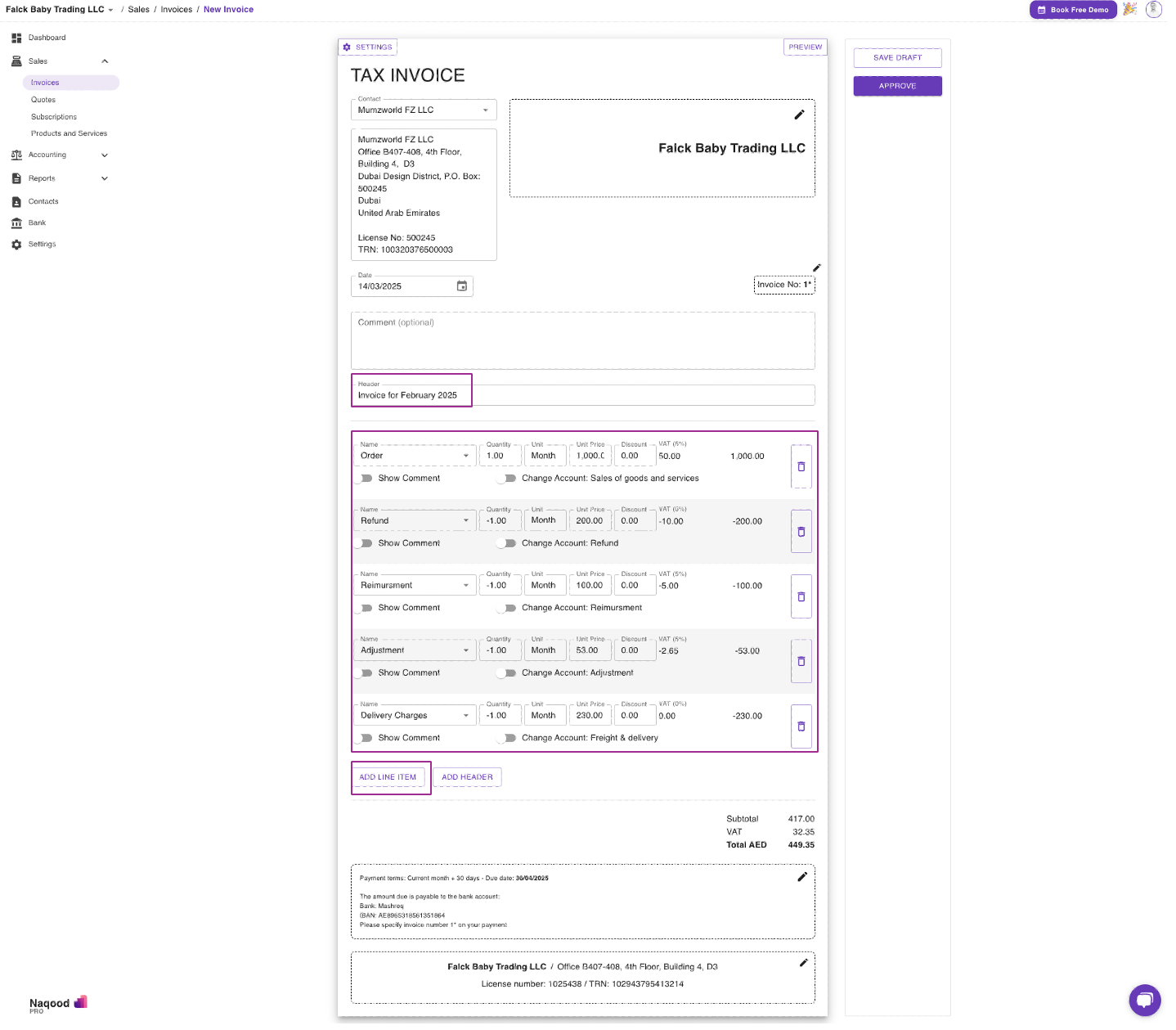Toggle Show Comment for Order item
The height and width of the screenshot is (1030, 1176).
365,479
